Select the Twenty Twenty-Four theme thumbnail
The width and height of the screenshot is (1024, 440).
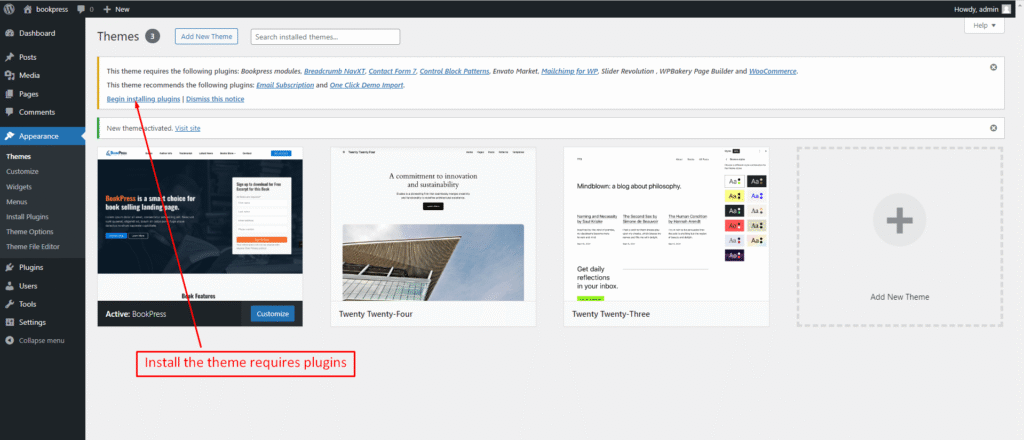[x=433, y=224]
